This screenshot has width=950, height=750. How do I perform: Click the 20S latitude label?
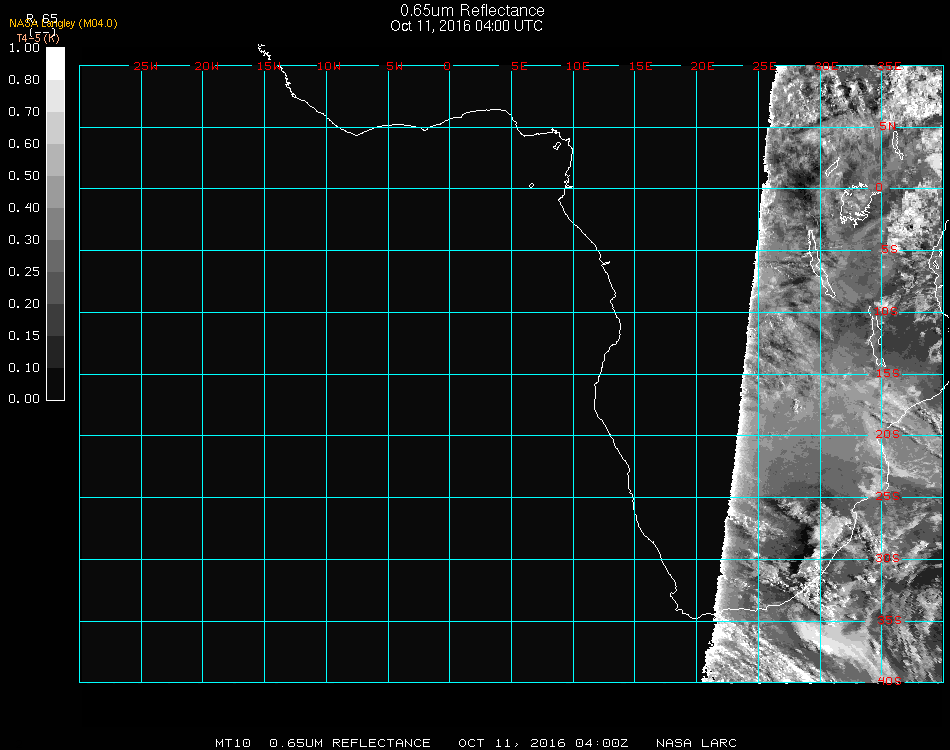pyautogui.click(x=888, y=434)
